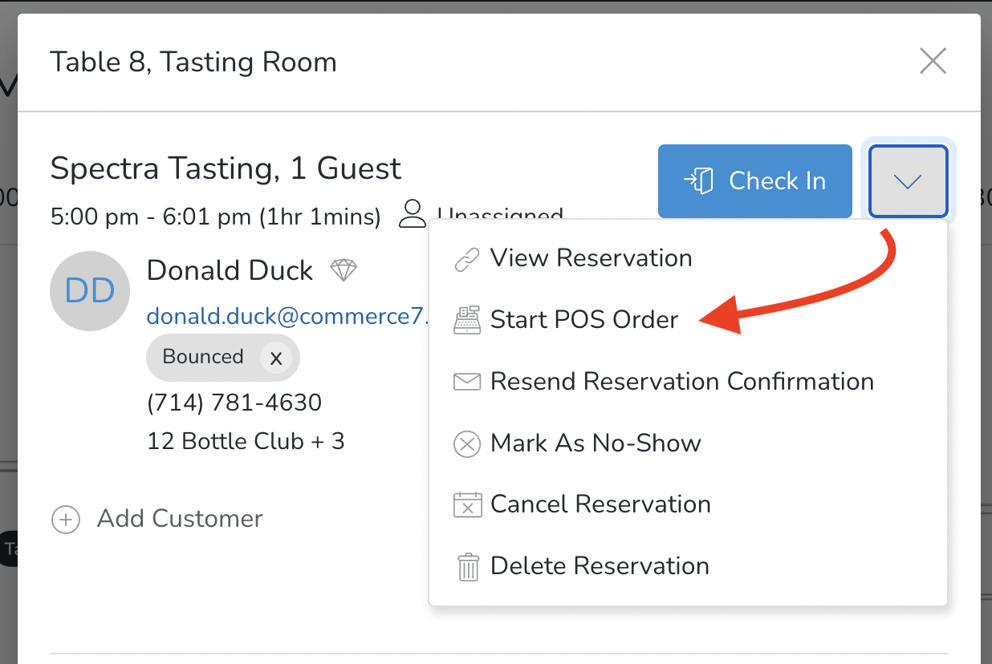This screenshot has height=664, width=992.
Task: Click the cash register icon for POS order
Action: (x=467, y=320)
